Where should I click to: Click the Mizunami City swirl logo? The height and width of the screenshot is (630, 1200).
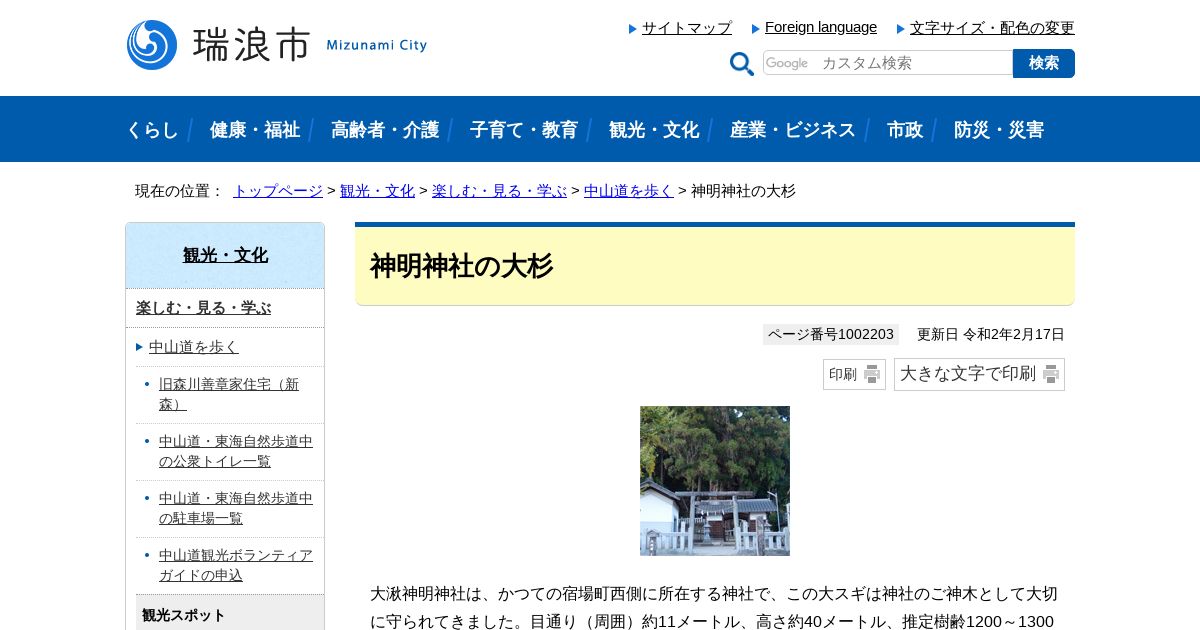click(152, 45)
